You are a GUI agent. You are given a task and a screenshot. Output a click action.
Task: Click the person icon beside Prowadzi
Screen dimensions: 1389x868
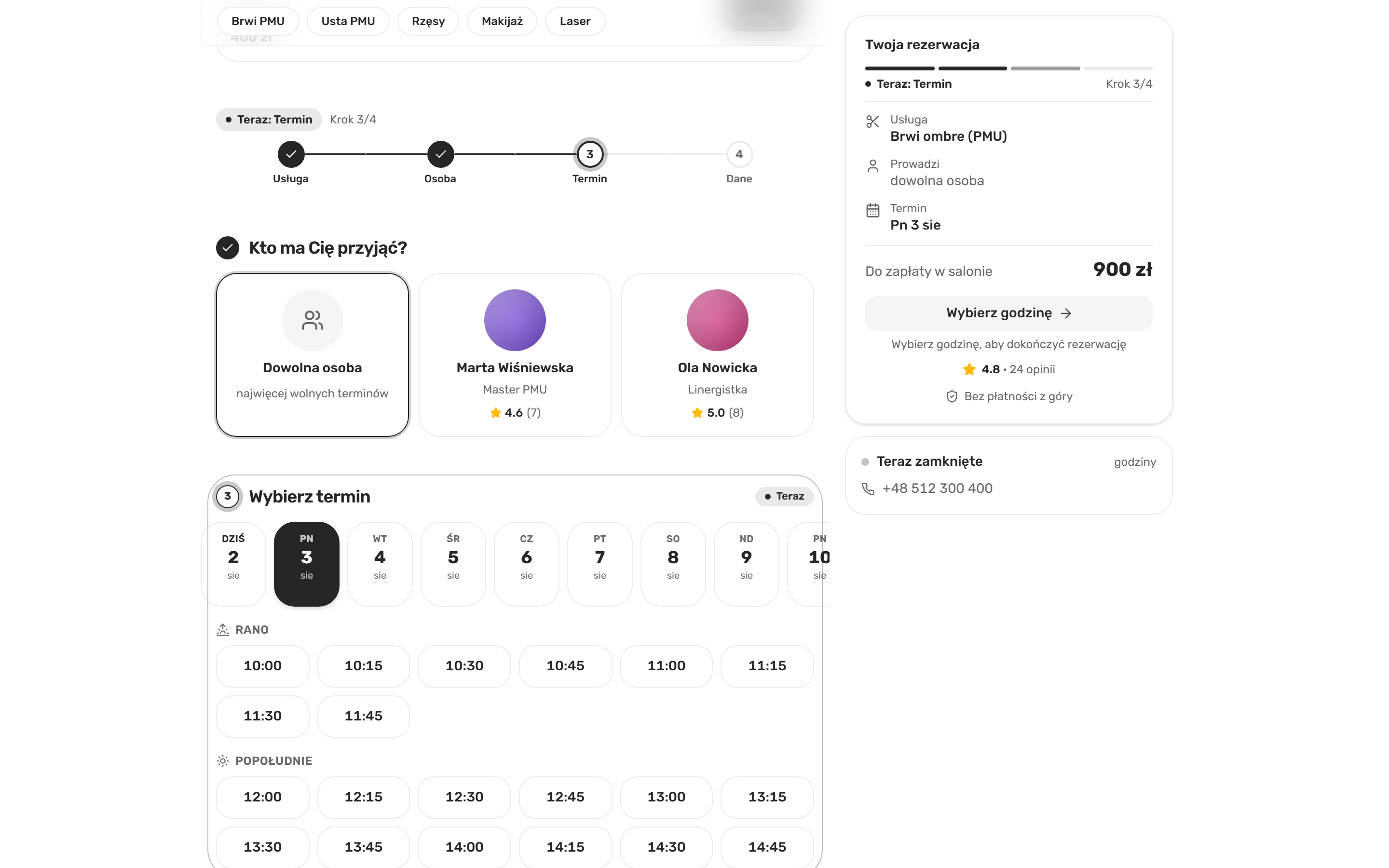[872, 166]
